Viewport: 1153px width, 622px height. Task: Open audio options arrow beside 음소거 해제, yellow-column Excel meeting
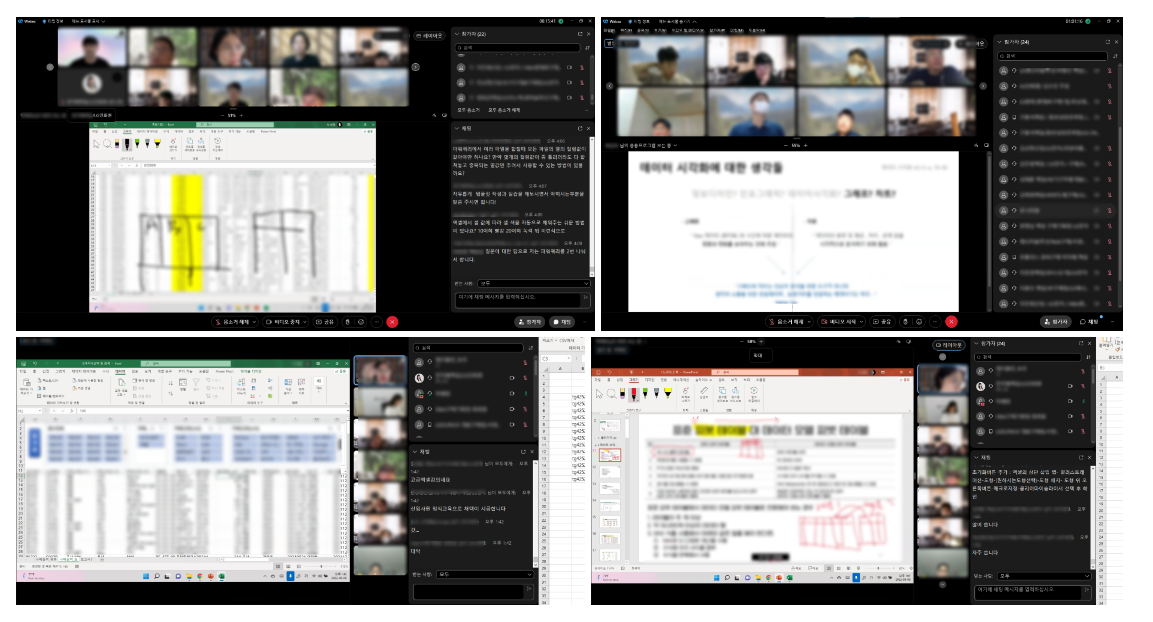254,322
